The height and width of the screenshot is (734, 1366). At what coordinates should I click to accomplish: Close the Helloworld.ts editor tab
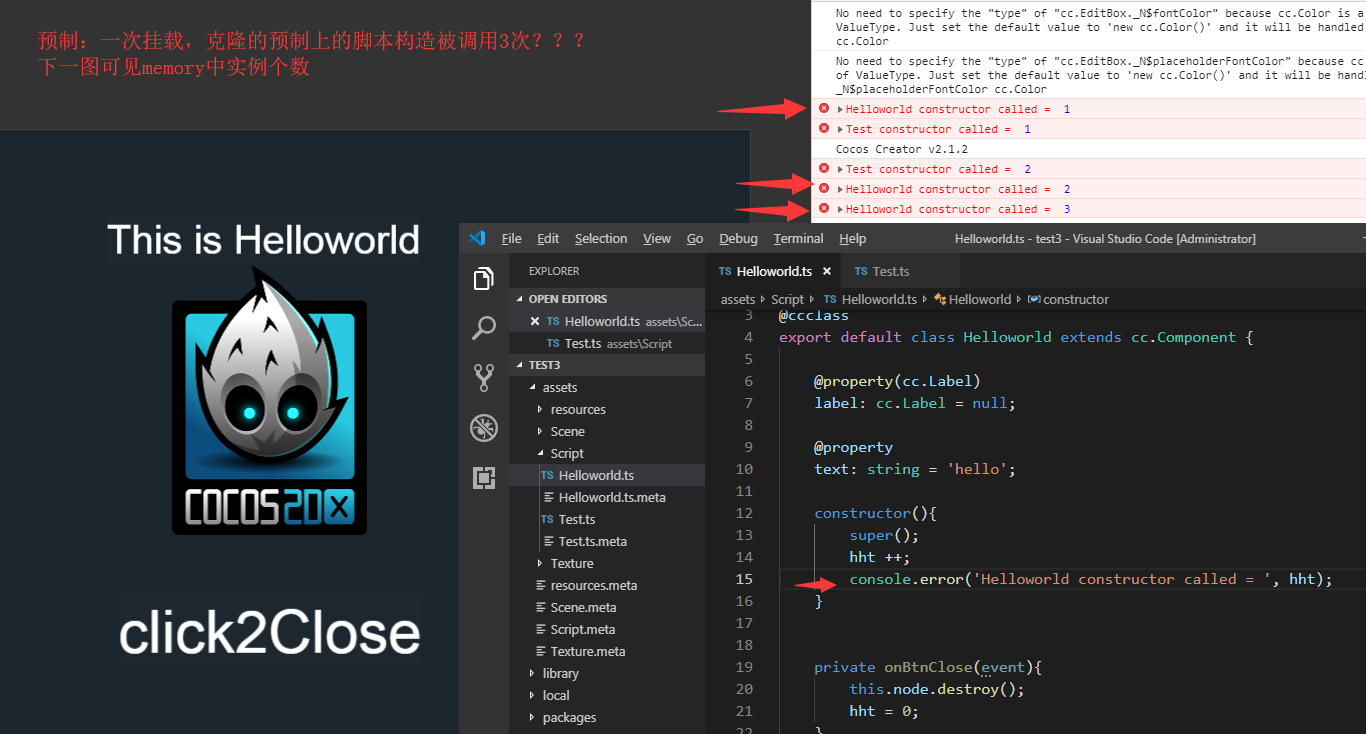tap(827, 271)
